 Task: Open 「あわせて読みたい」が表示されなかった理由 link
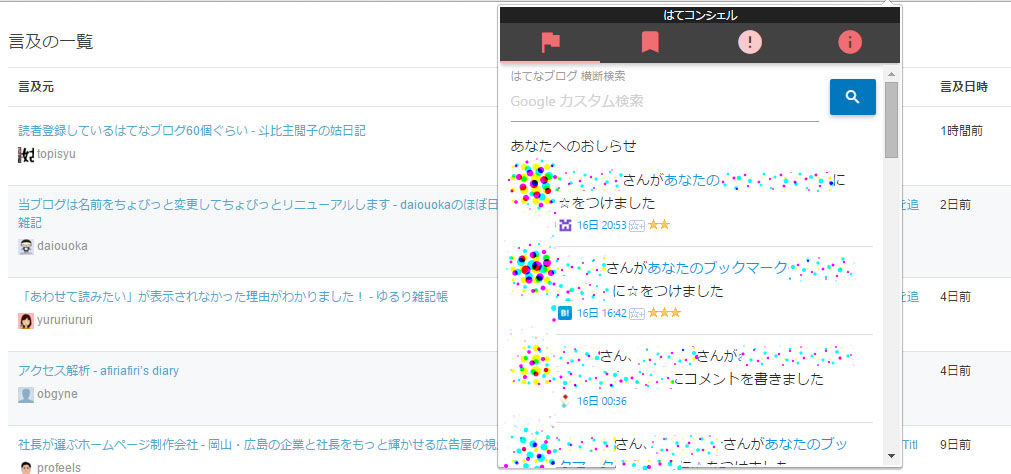click(x=233, y=297)
